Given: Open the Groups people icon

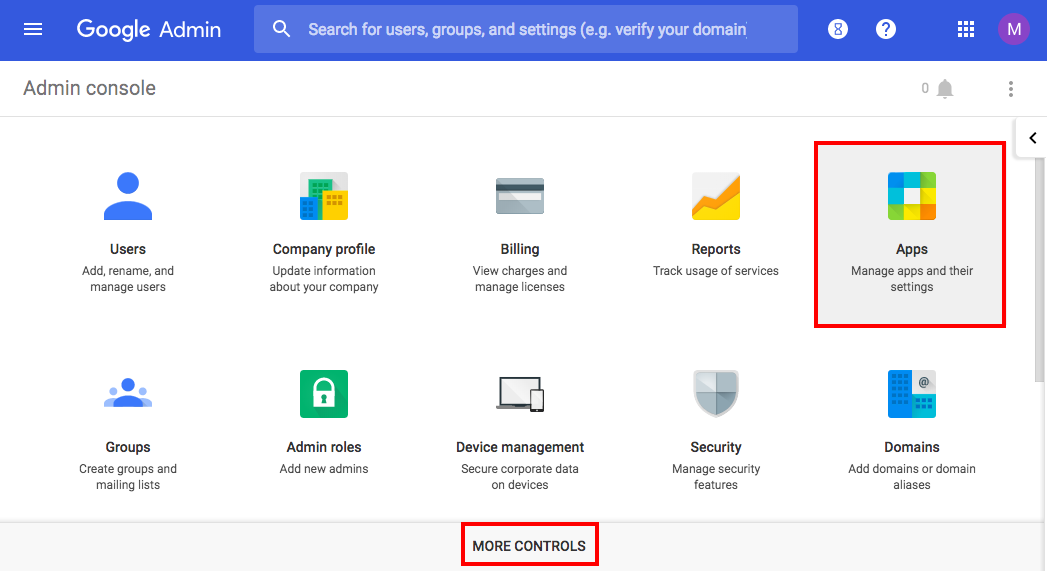Looking at the screenshot, I should 128,393.
